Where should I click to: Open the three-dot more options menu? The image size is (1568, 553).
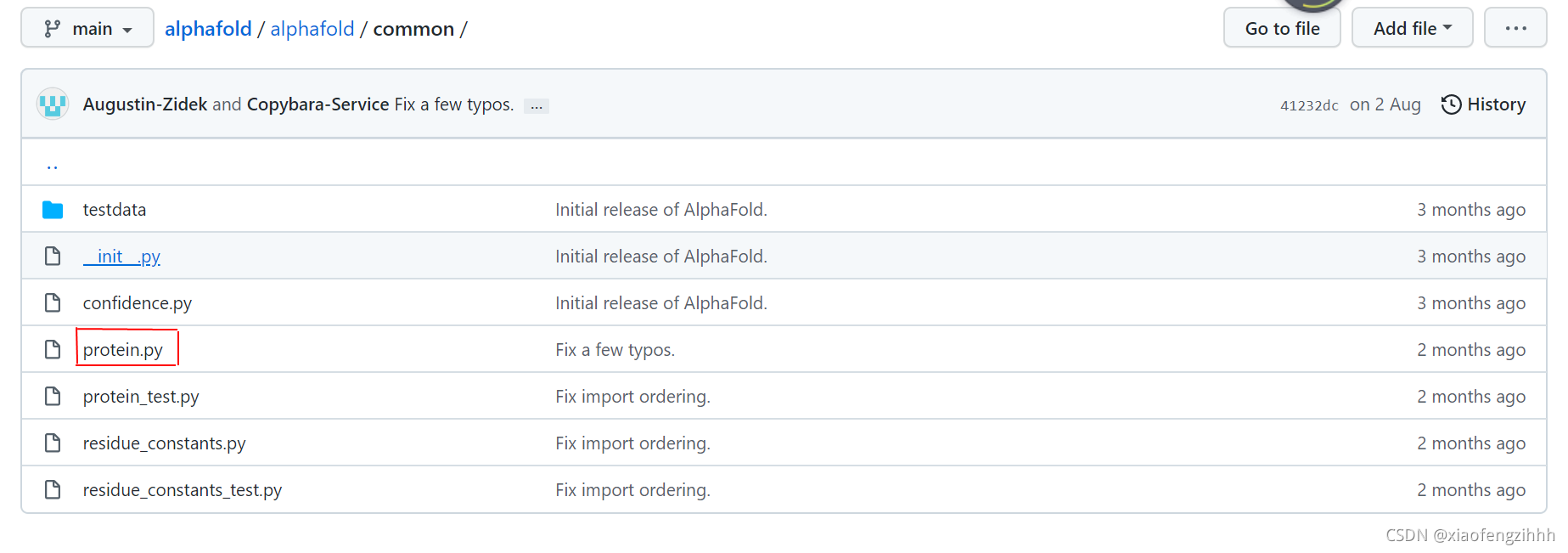(1515, 28)
